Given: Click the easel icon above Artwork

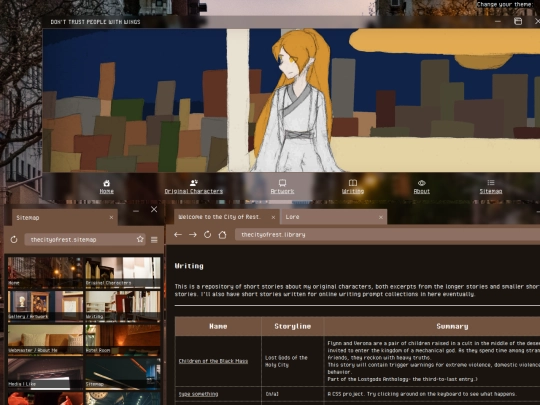Looking at the screenshot, I should coord(282,183).
